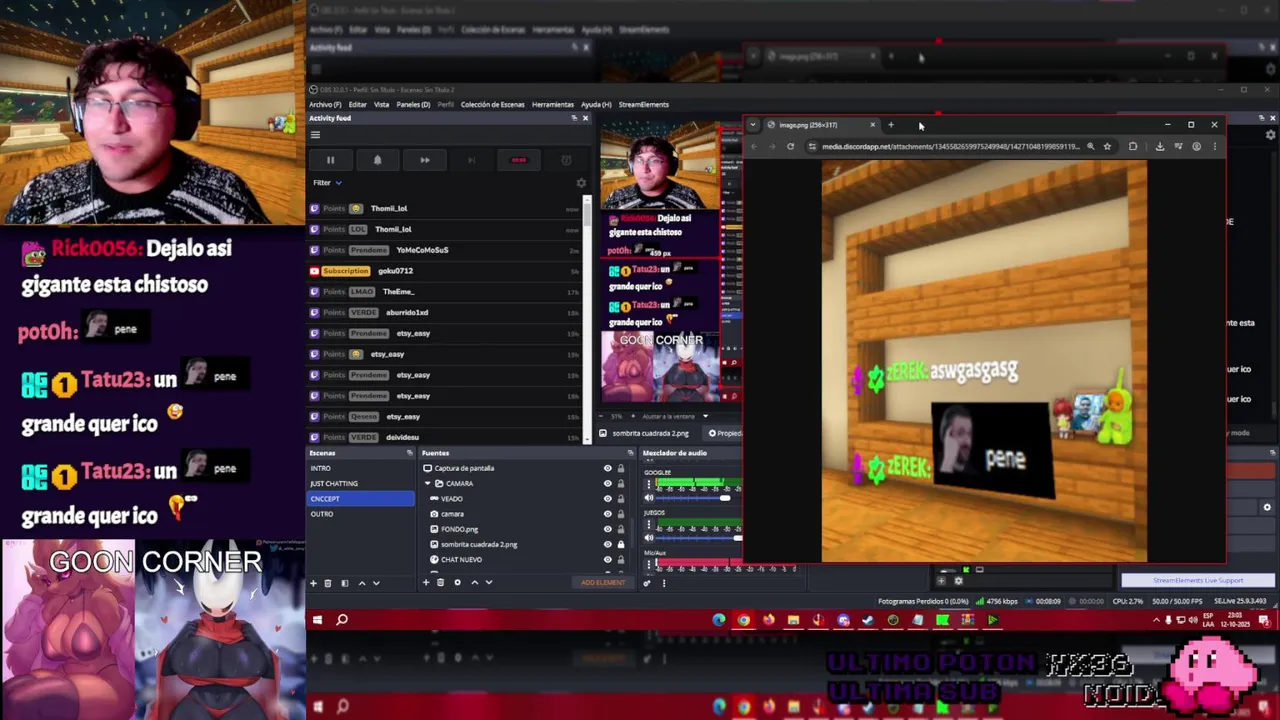This screenshot has width=1280, height=720.
Task: Open the Activity feed hamburger menu
Action: tap(315, 135)
